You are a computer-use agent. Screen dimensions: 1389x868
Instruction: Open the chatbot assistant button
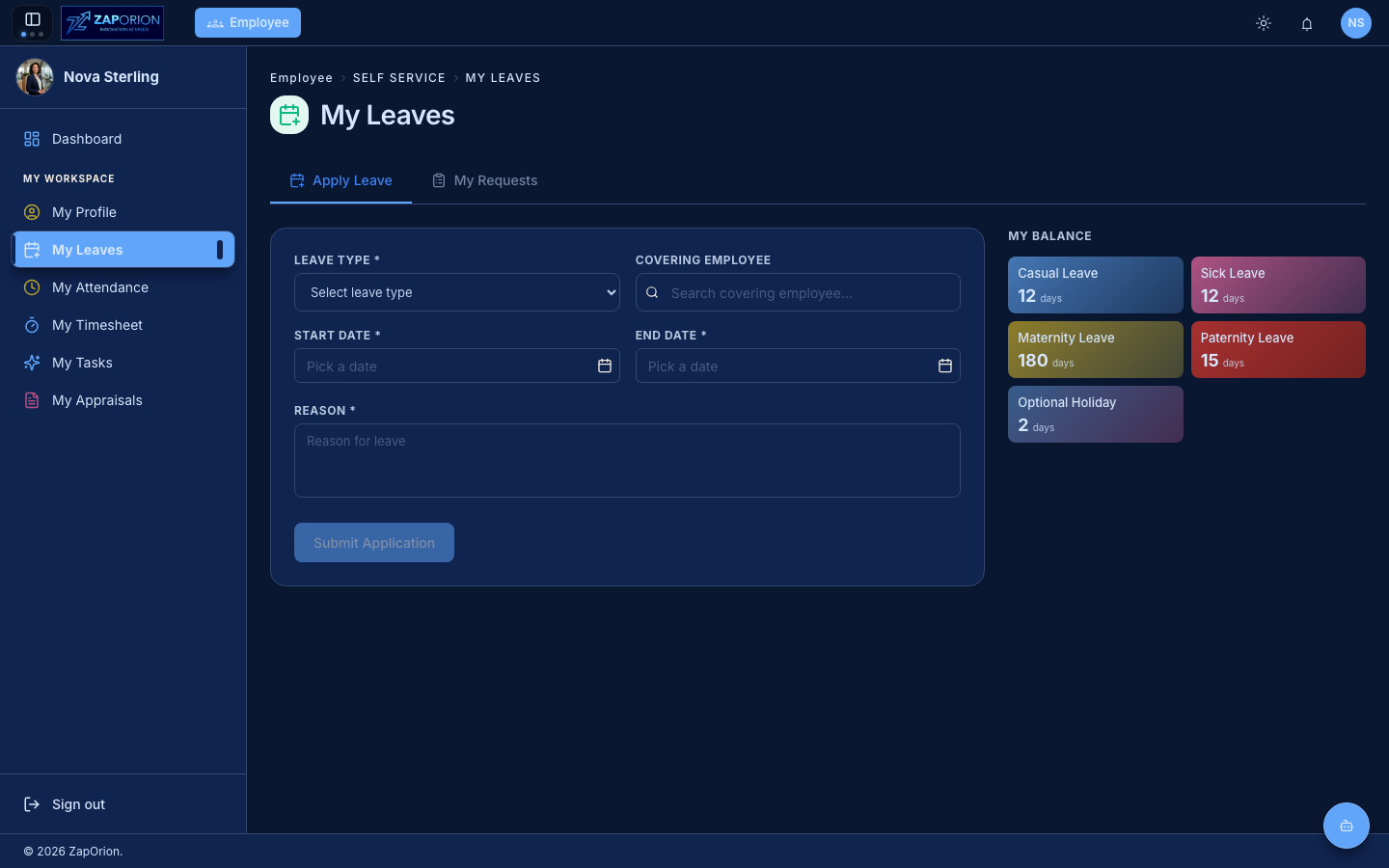coord(1347,826)
